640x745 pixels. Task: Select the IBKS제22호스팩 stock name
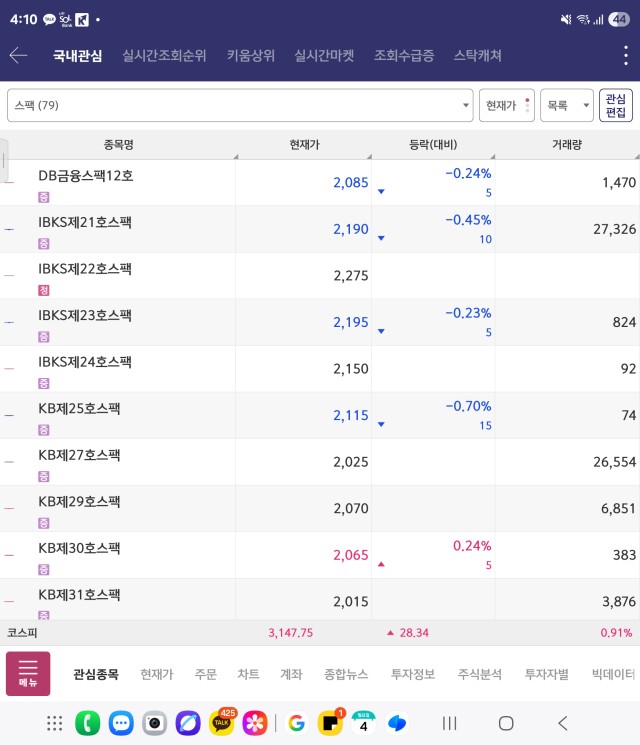tap(85, 269)
